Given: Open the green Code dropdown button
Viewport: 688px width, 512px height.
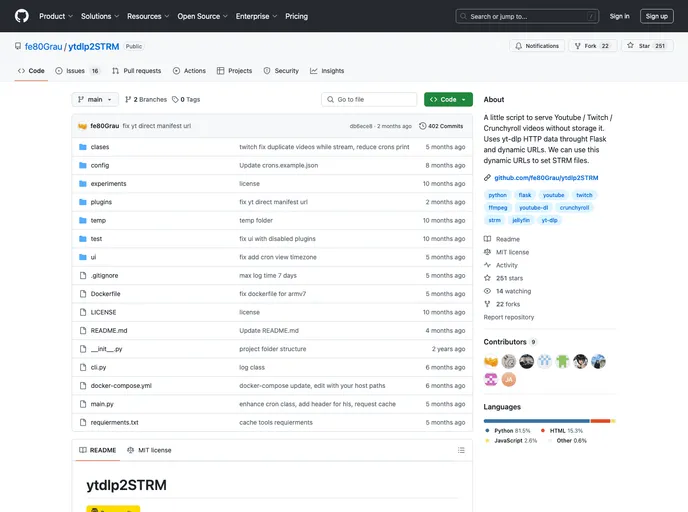Looking at the screenshot, I should coord(448,100).
